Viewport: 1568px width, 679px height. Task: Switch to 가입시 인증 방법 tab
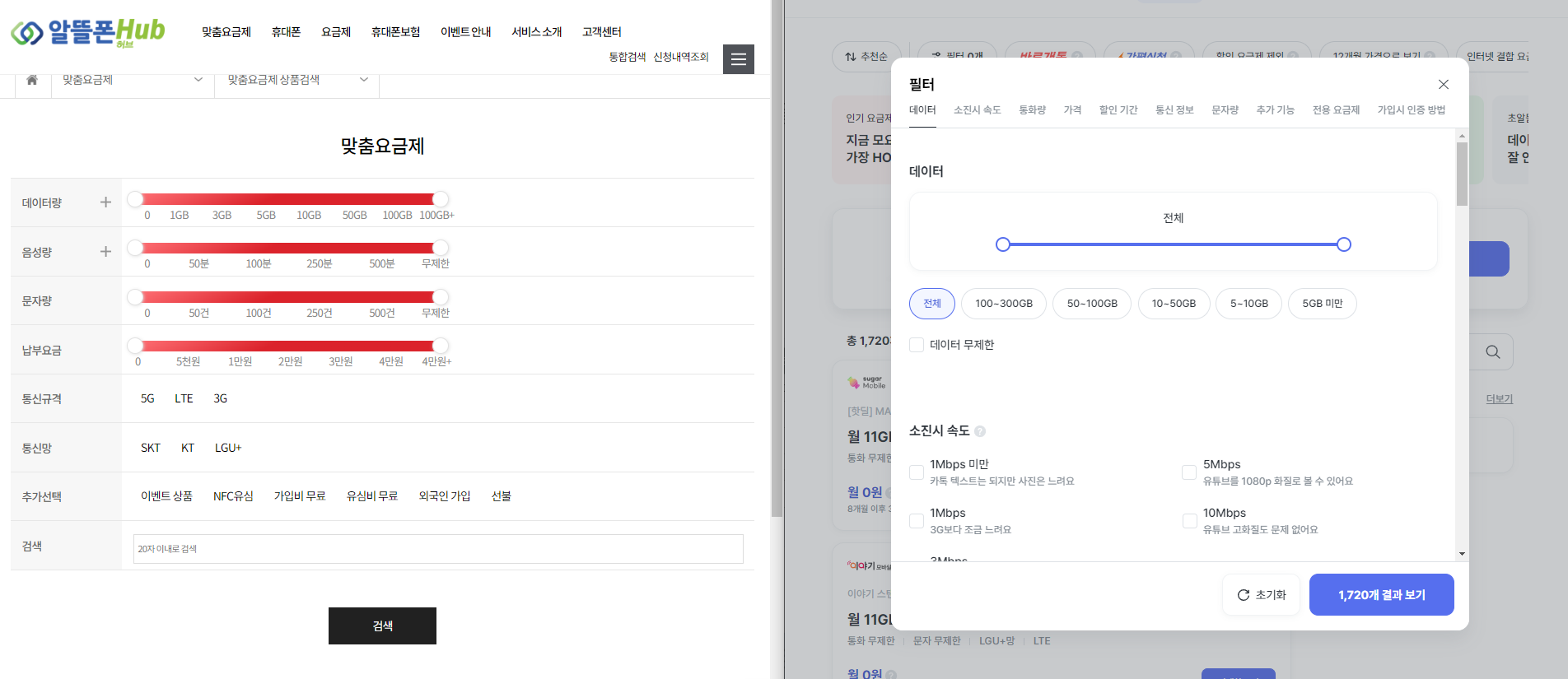[x=1412, y=110]
